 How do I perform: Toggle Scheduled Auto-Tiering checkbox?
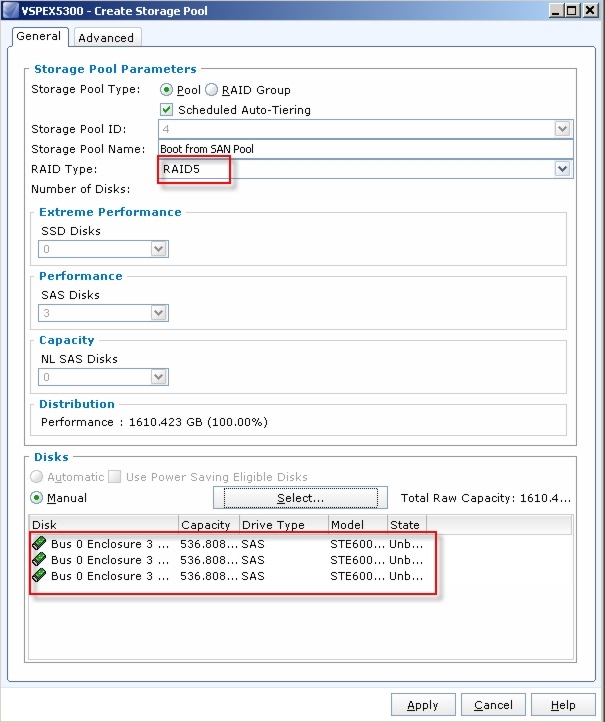[x=166, y=110]
